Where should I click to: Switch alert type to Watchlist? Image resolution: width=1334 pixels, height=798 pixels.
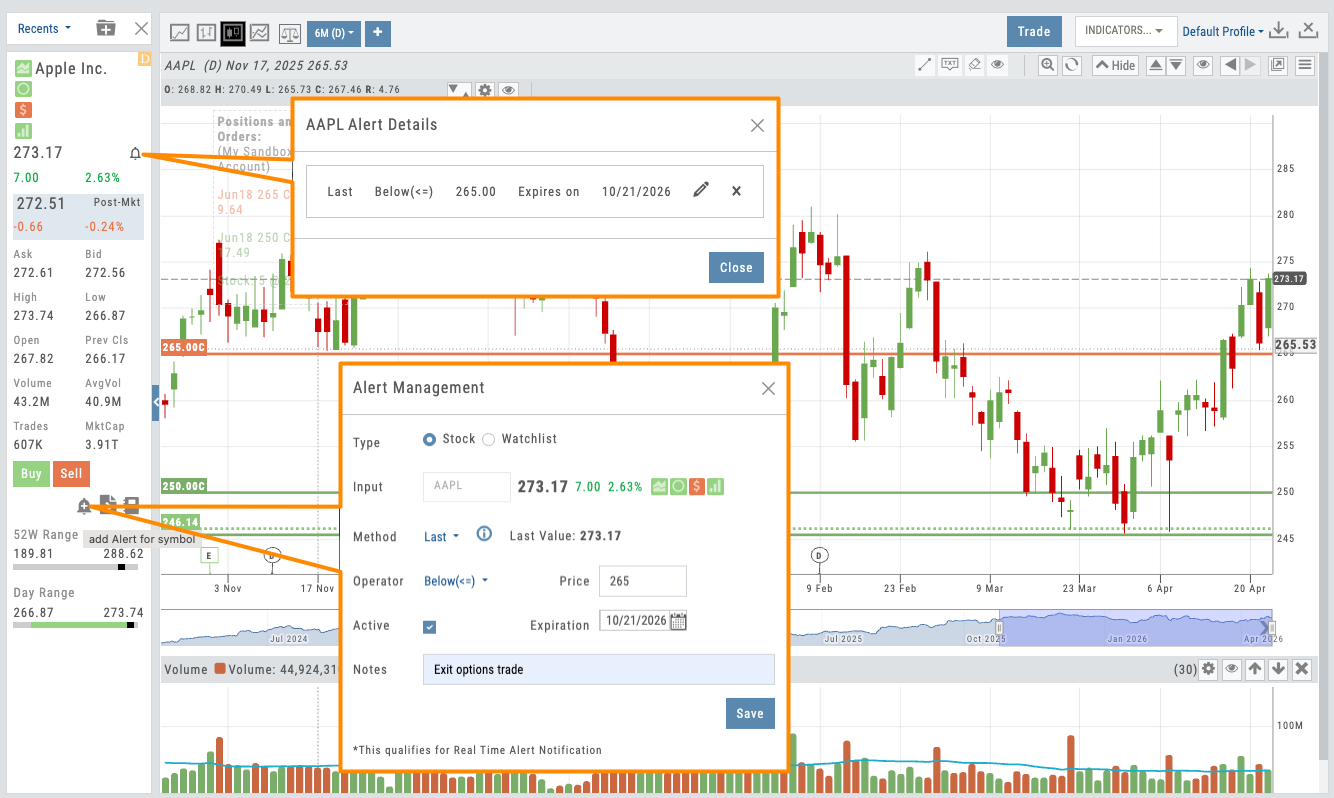coord(488,439)
